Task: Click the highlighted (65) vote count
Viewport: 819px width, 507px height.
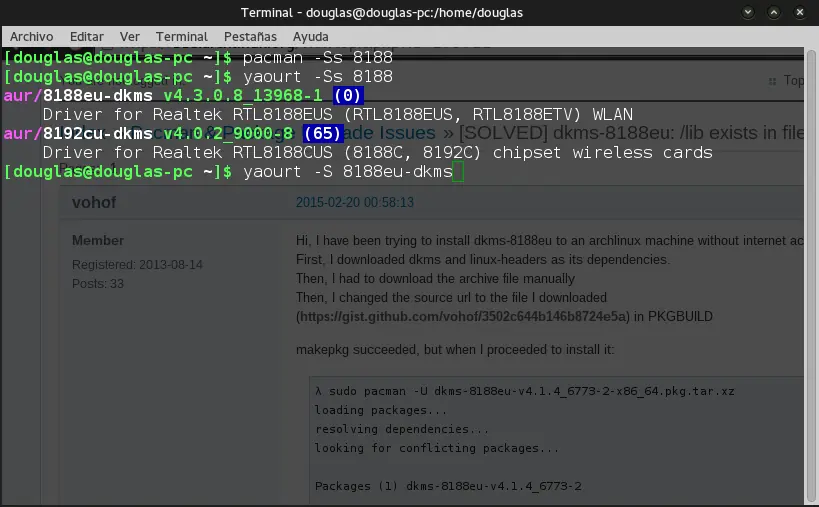Action: tap(323, 134)
